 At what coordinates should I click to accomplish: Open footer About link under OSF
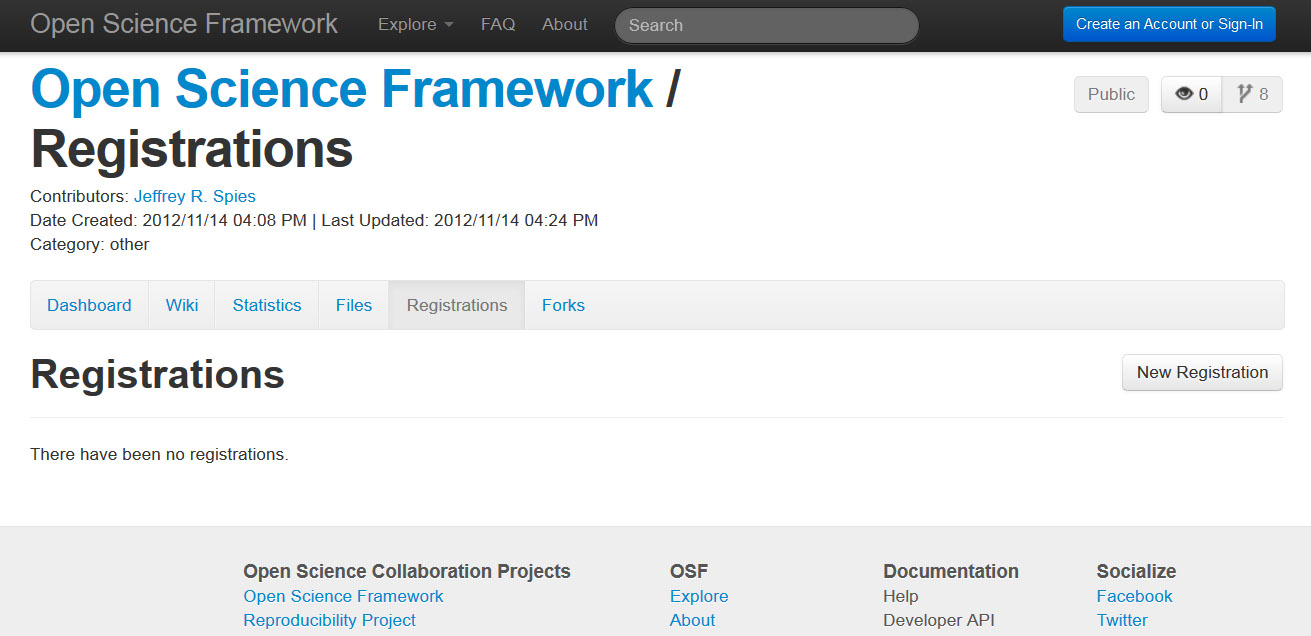coord(692,620)
